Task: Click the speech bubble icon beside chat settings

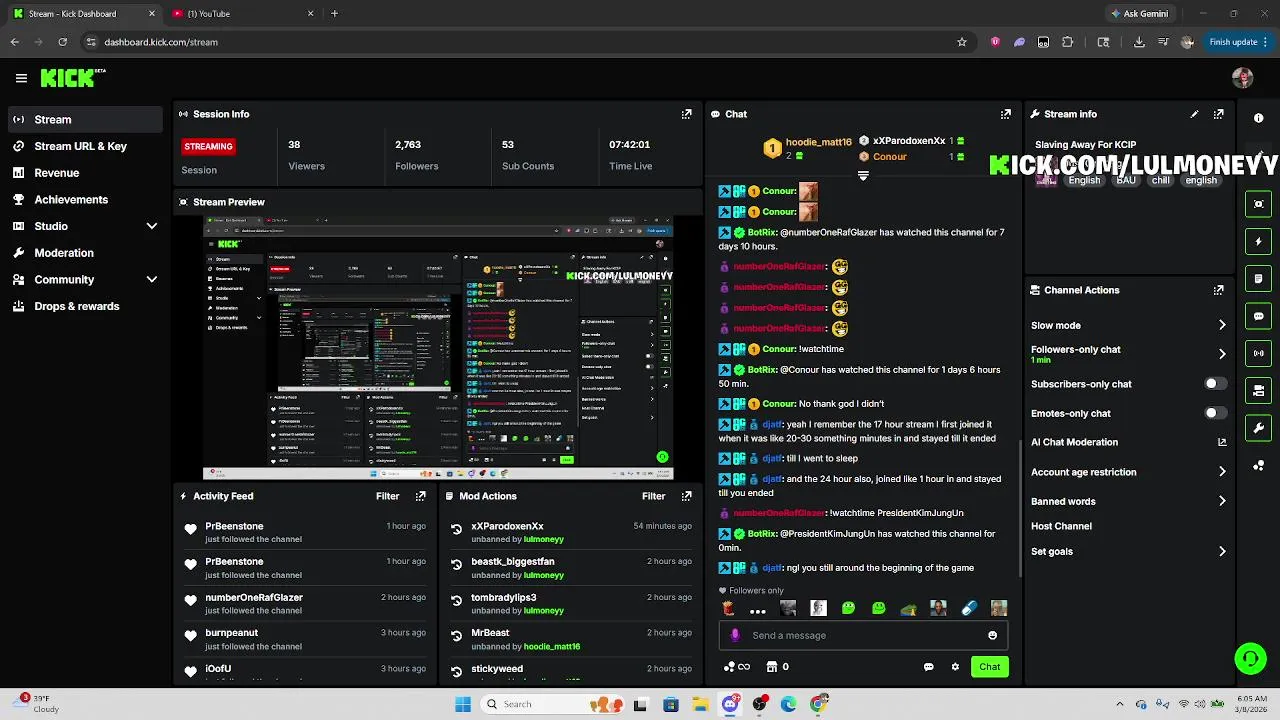Action: [928, 667]
